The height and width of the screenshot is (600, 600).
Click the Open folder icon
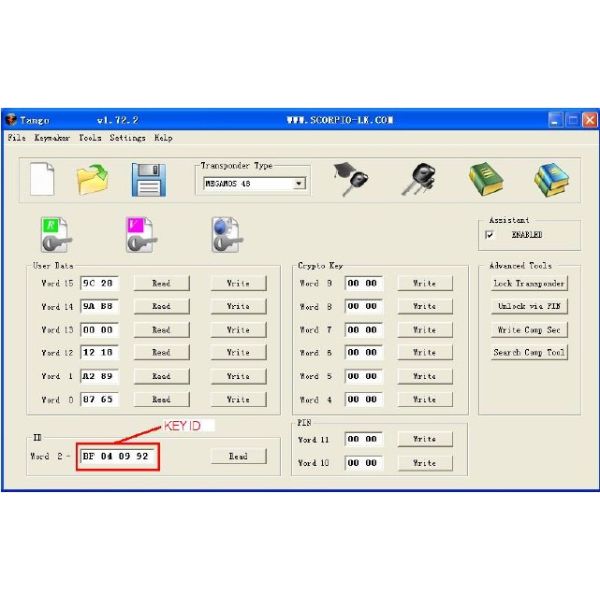pos(93,179)
